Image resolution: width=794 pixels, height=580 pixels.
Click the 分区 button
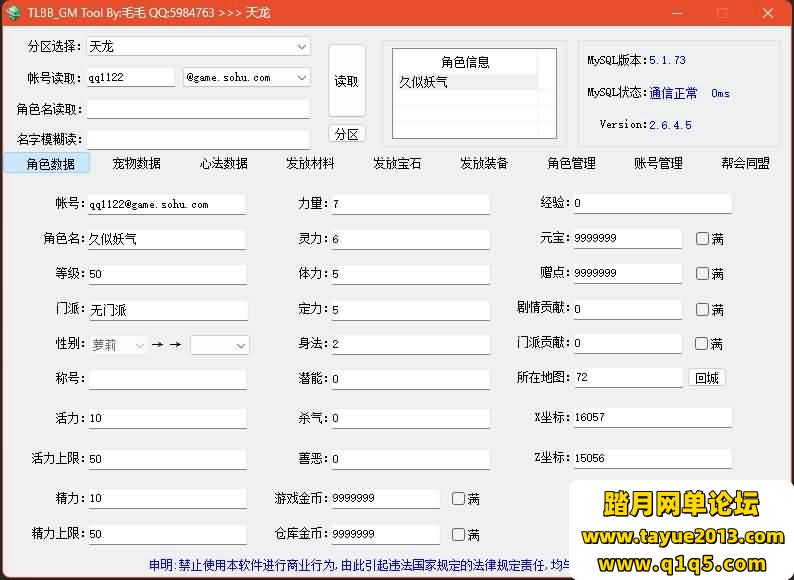coord(347,134)
